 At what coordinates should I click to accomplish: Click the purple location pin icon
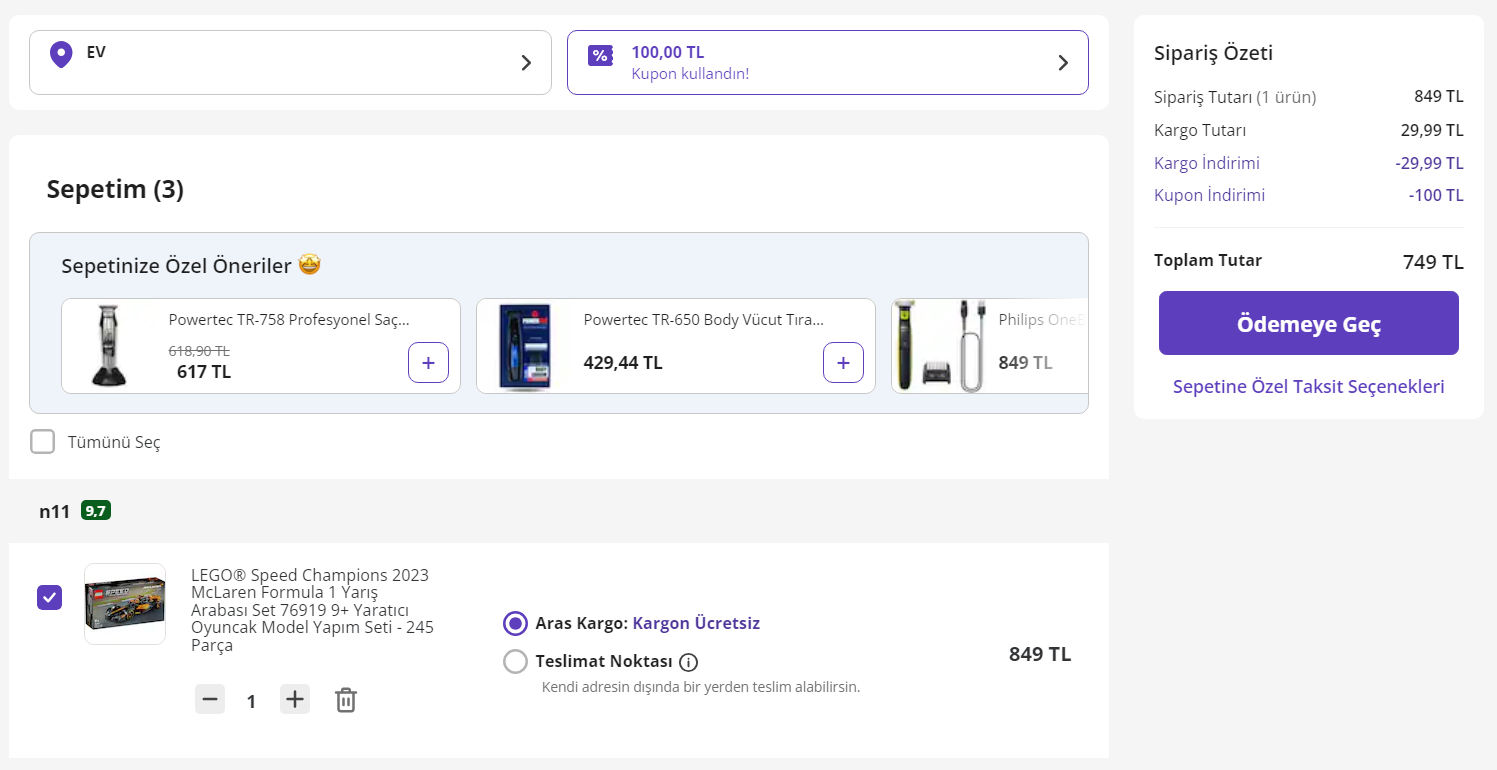[x=61, y=54]
